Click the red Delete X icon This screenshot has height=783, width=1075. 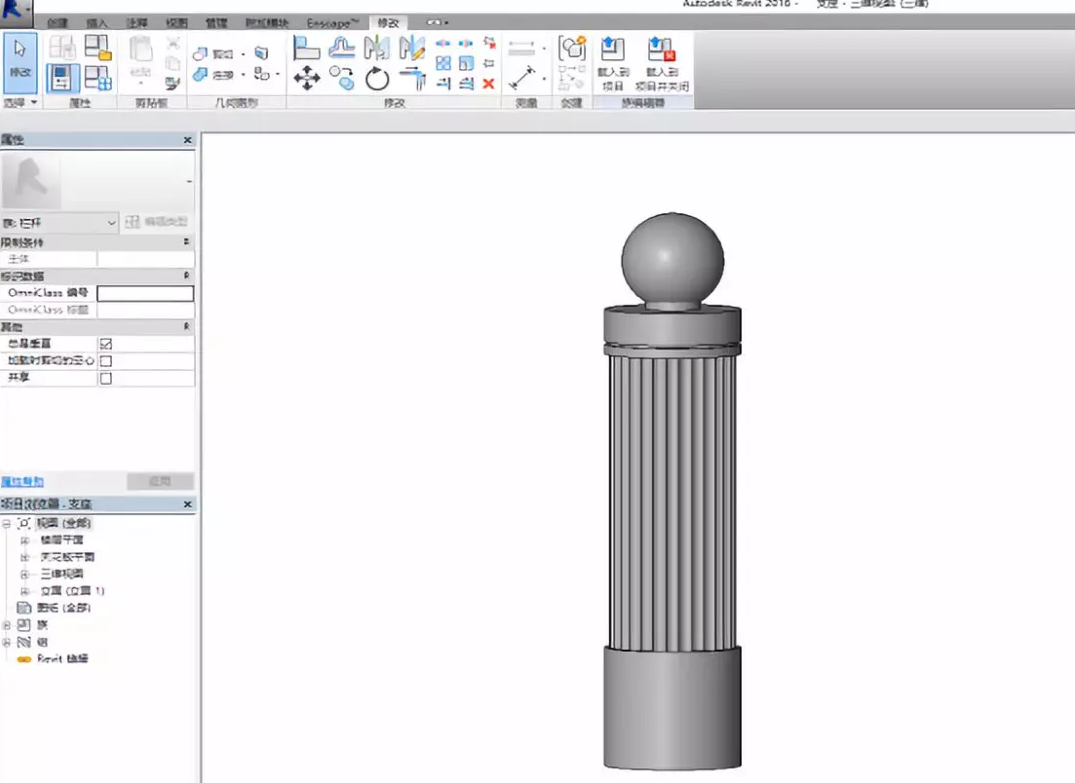pyautogui.click(x=488, y=83)
